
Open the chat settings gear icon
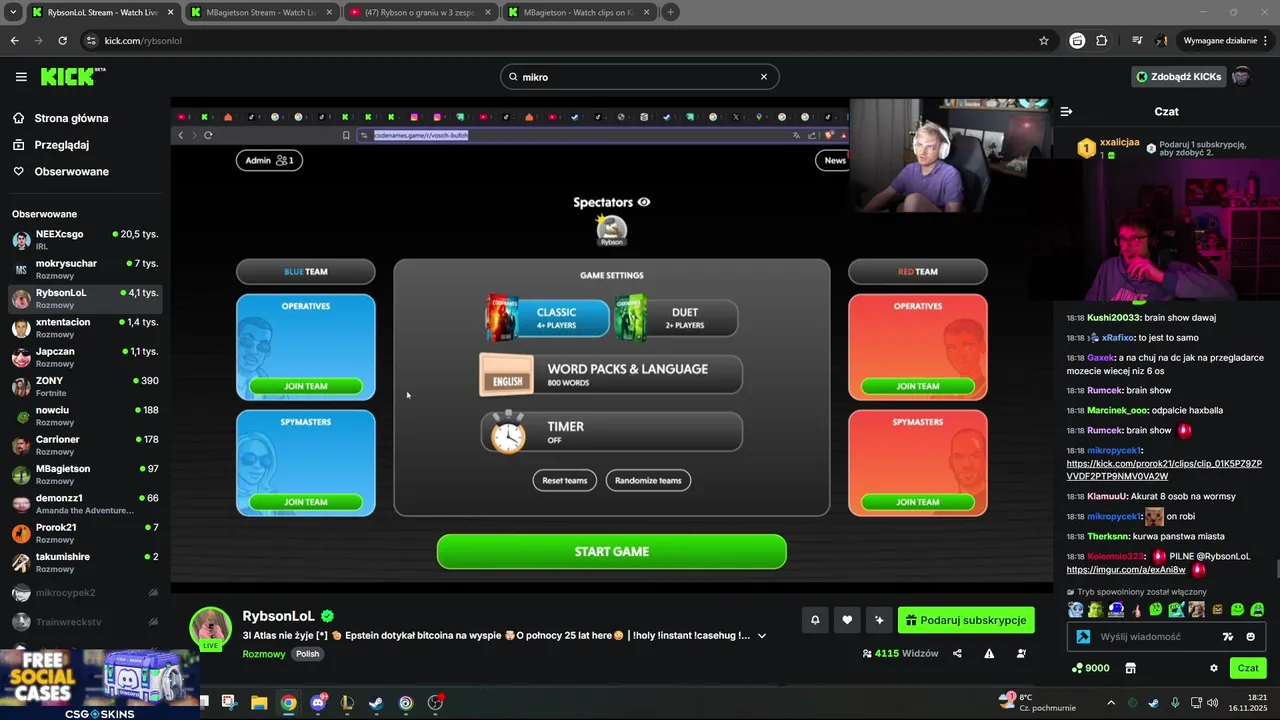[1214, 668]
